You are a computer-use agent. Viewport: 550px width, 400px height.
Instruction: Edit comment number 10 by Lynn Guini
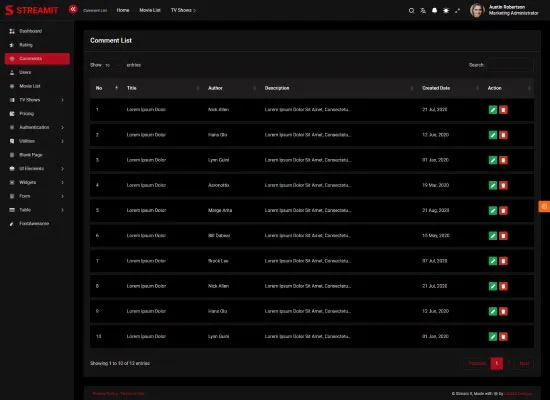click(x=493, y=337)
